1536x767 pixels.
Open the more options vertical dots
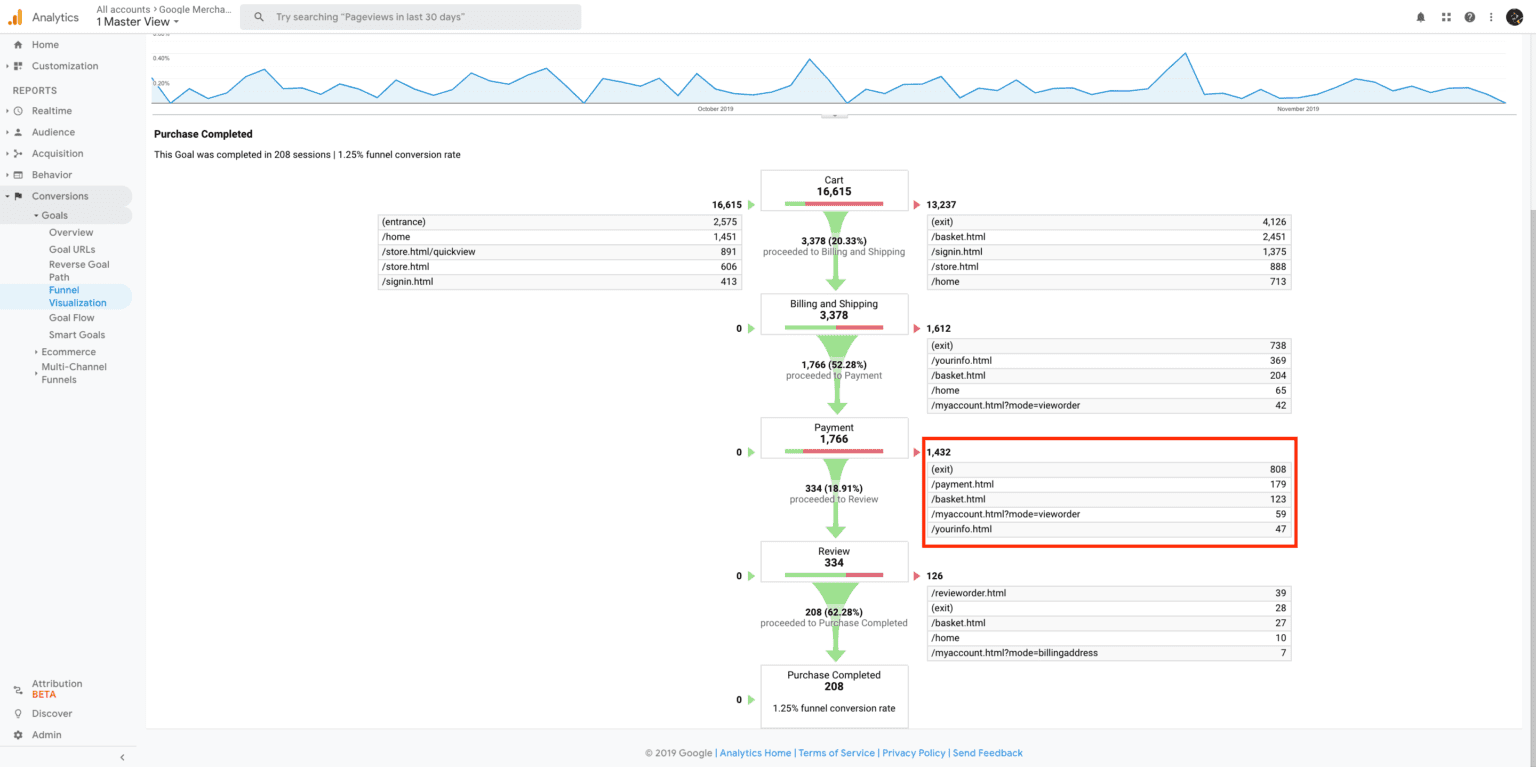(x=1492, y=17)
